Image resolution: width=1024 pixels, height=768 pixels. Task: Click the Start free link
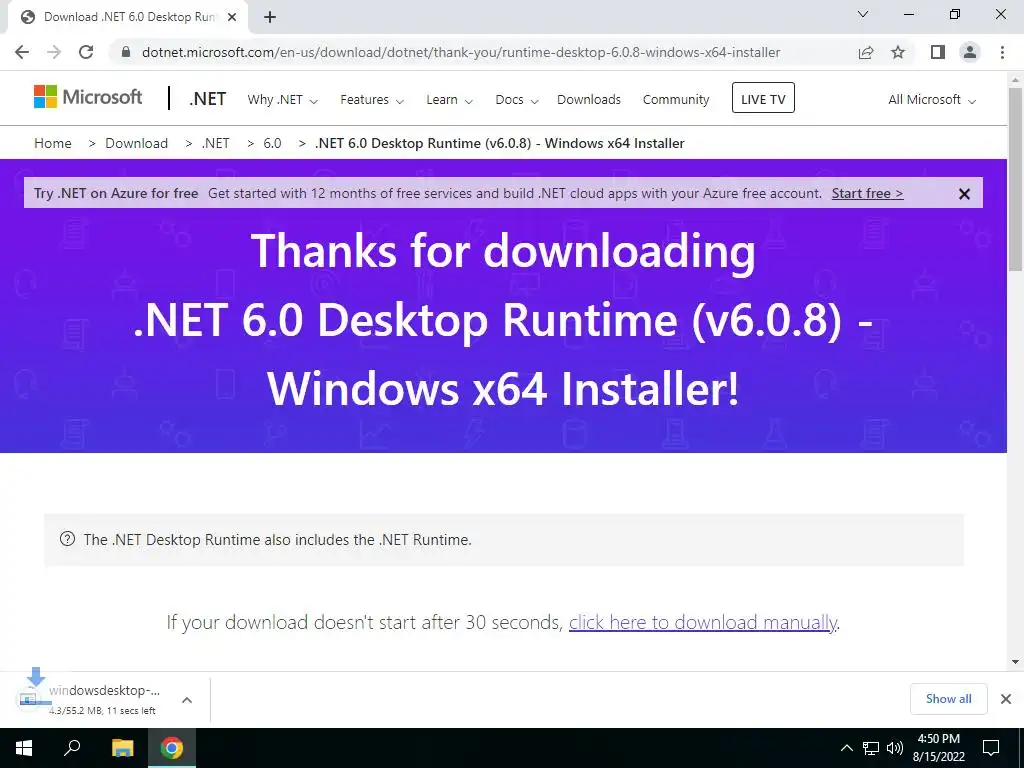(x=867, y=193)
